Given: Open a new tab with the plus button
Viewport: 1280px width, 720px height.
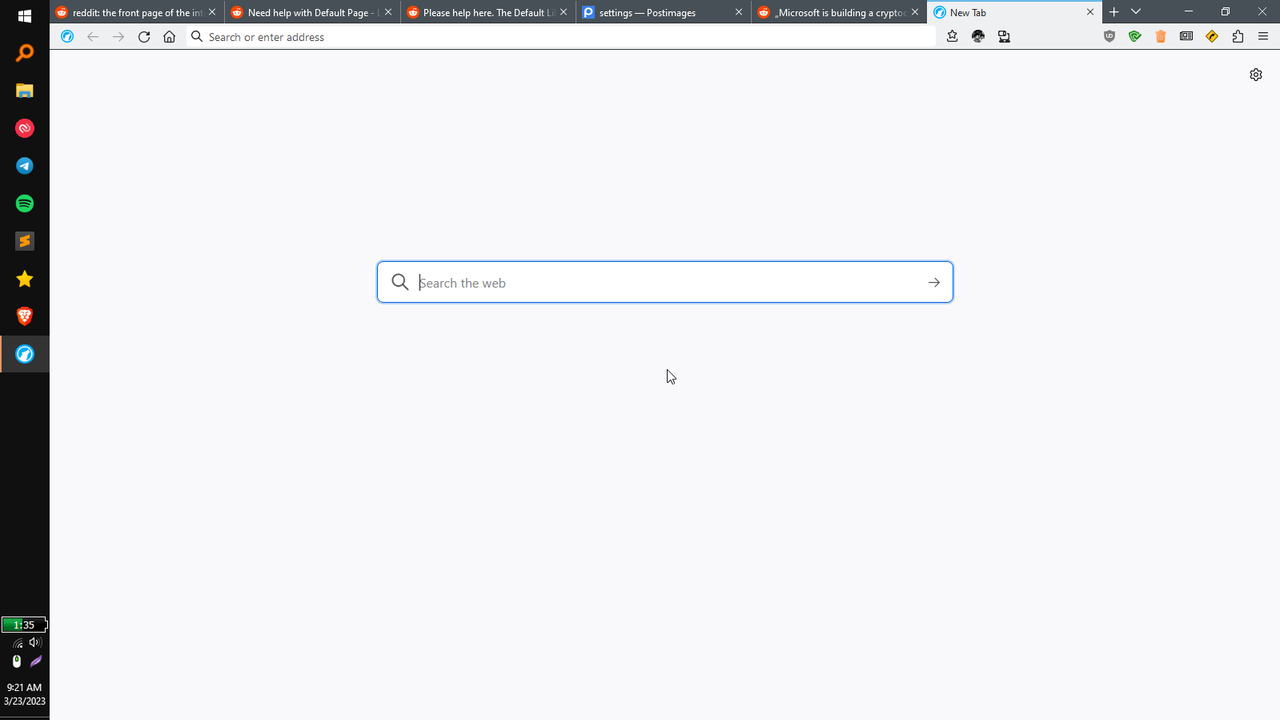Looking at the screenshot, I should coord(1113,12).
